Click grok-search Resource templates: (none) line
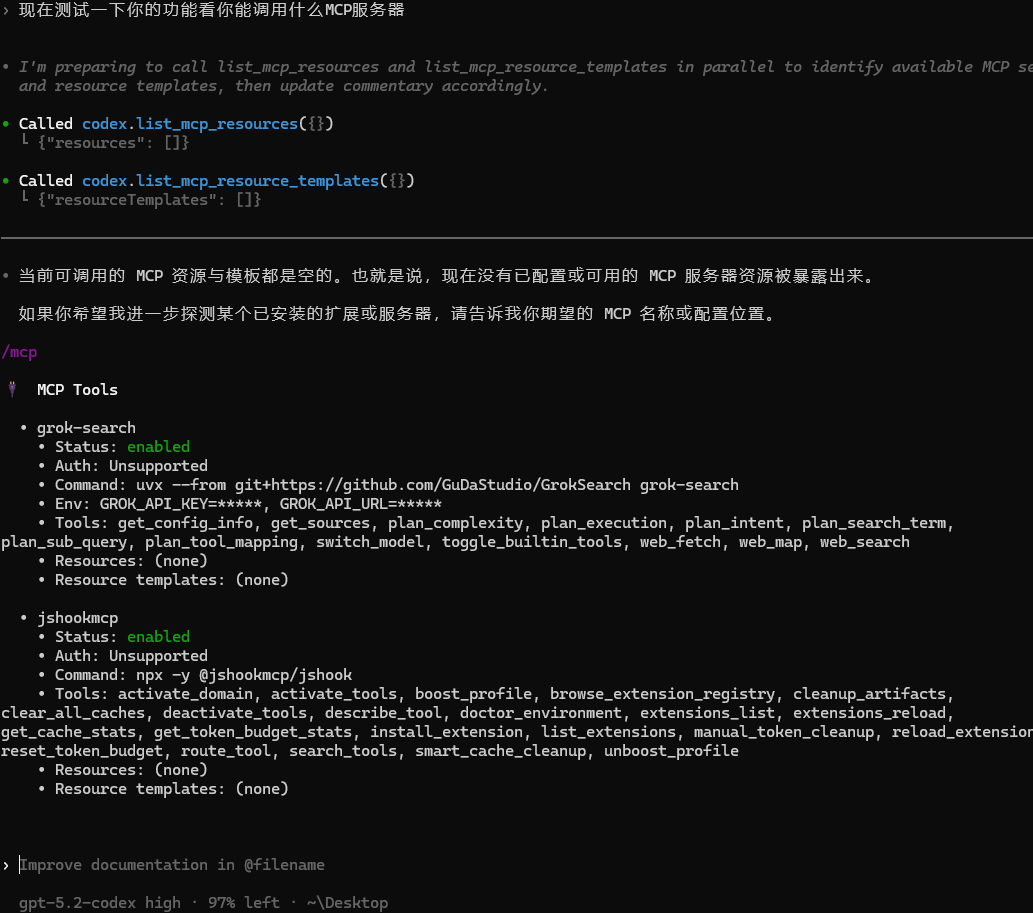The image size is (1033, 913). click(171, 580)
